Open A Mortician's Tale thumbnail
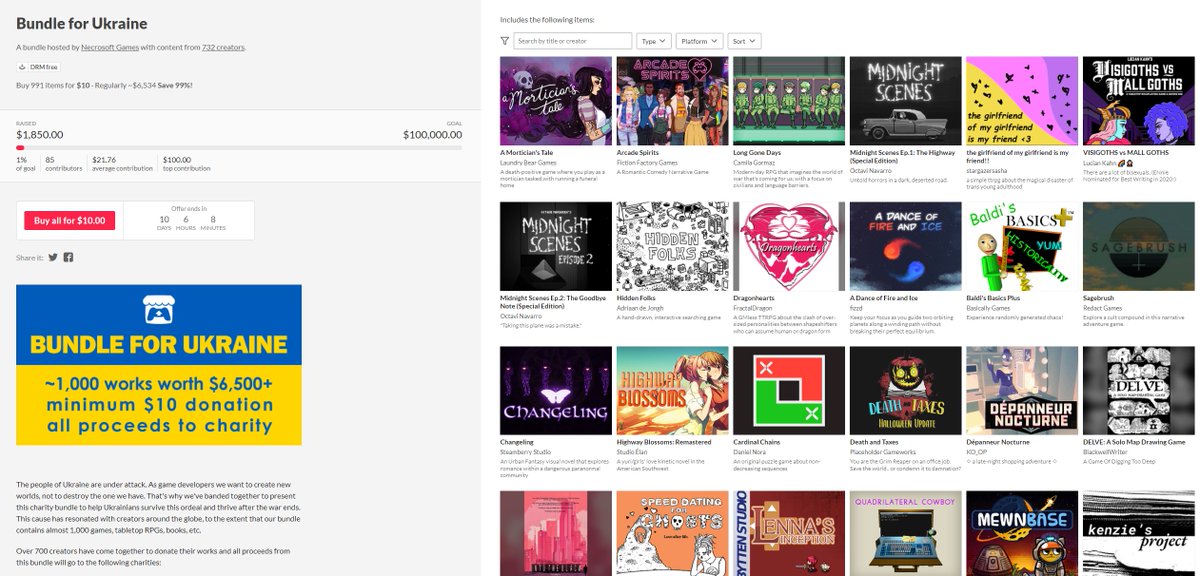The width and height of the screenshot is (1200, 576). (x=556, y=101)
